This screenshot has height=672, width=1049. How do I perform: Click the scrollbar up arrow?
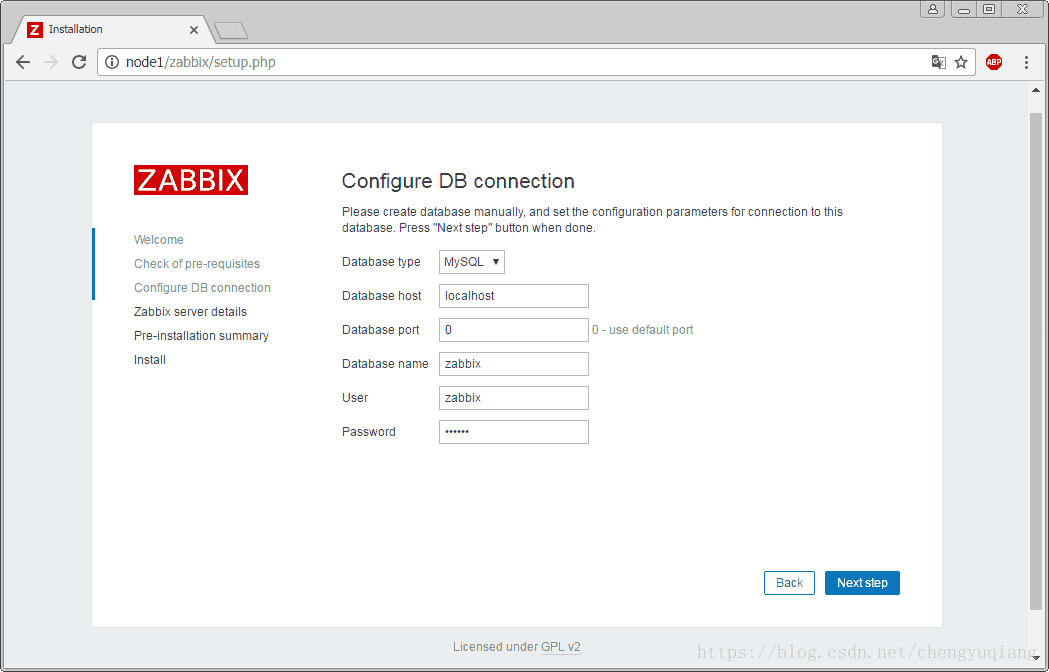[x=1036, y=90]
